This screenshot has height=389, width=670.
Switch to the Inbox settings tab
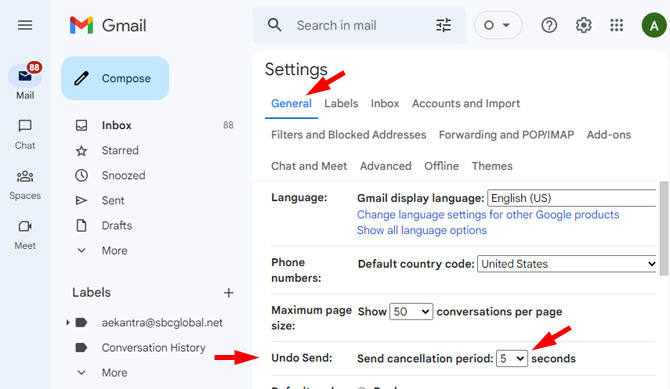click(385, 103)
